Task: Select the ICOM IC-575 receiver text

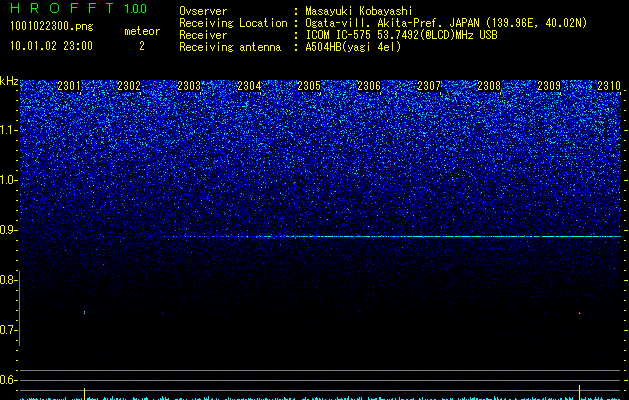Action: (x=401, y=35)
